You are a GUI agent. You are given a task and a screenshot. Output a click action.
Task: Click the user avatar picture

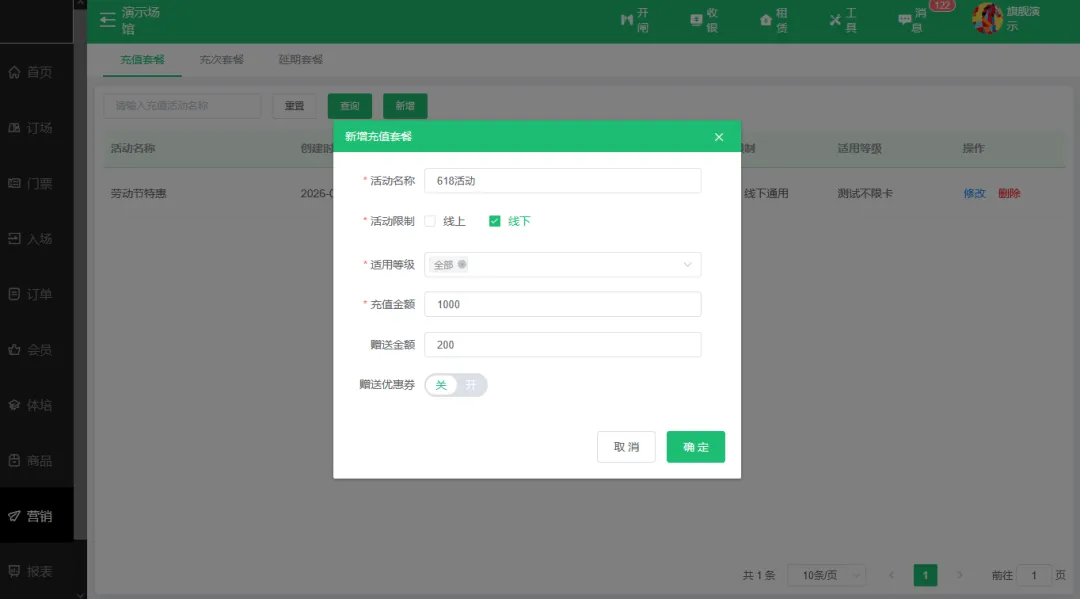pyautogui.click(x=987, y=19)
